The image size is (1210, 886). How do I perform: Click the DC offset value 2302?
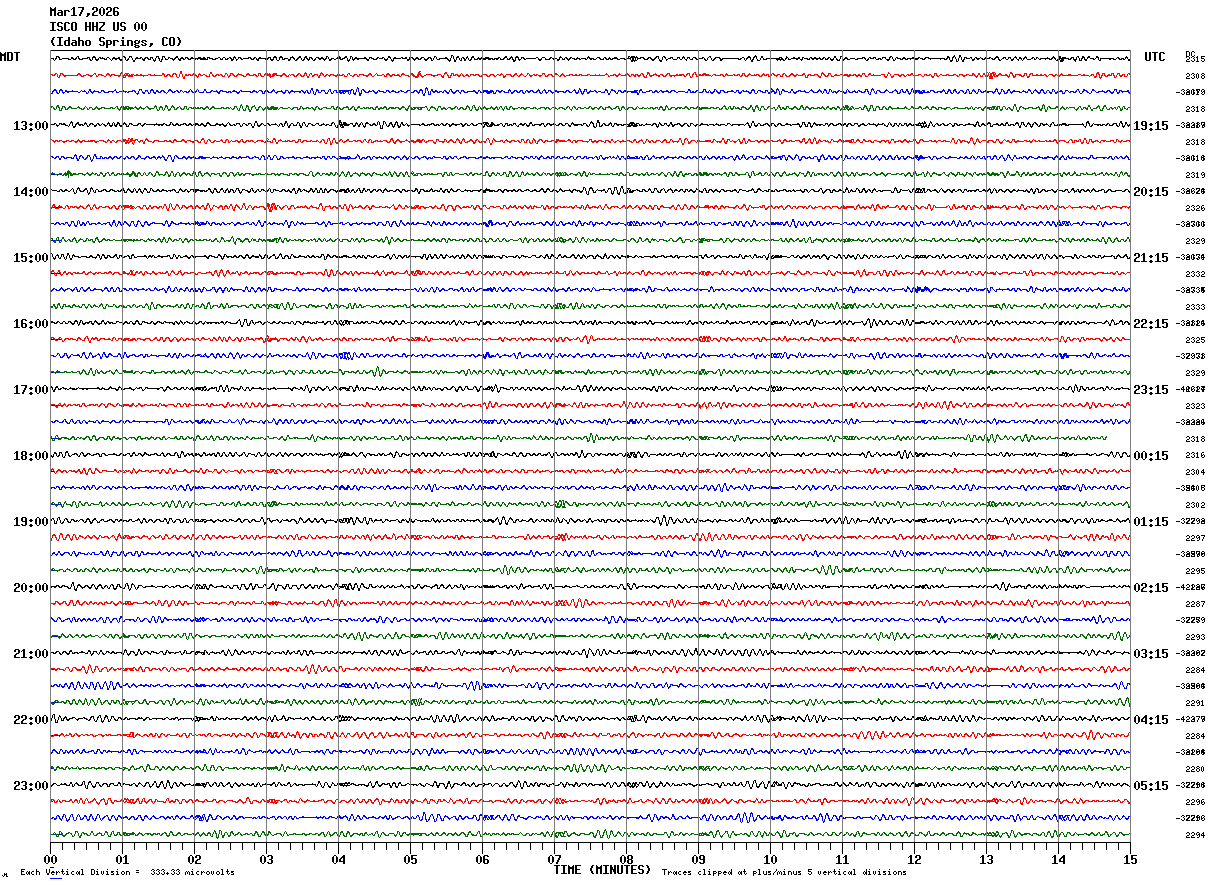click(x=1194, y=505)
